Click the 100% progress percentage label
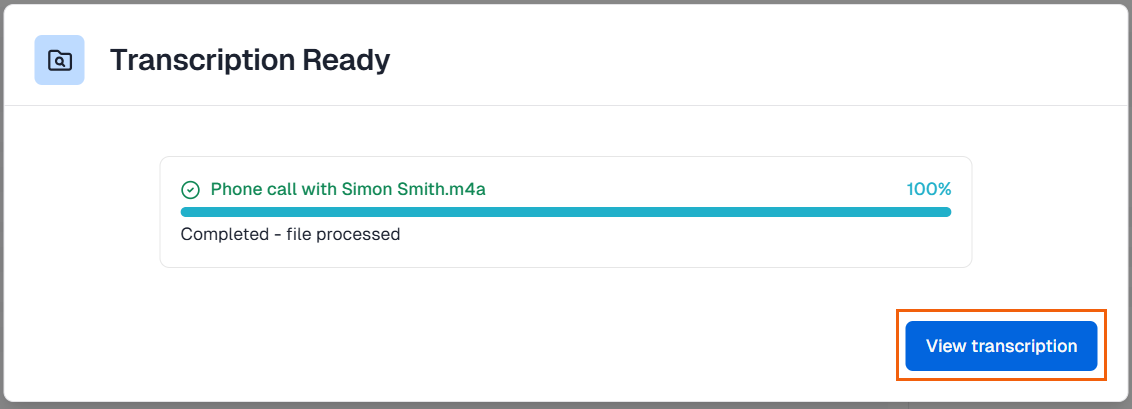This screenshot has width=1132, height=409. [928, 189]
